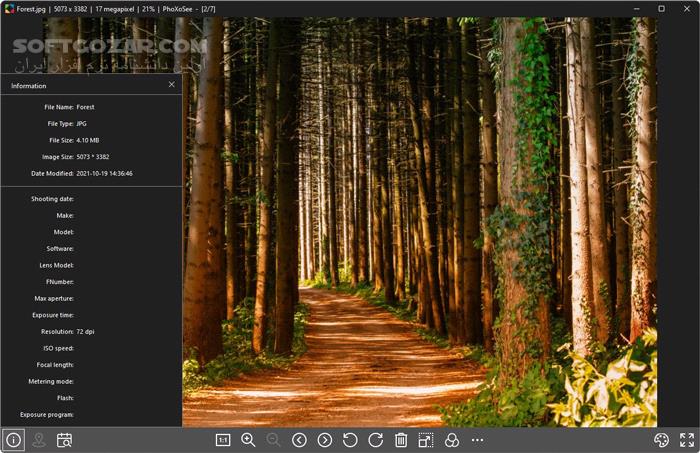Click the Focal length label
The height and width of the screenshot is (453, 700).
[55, 365]
